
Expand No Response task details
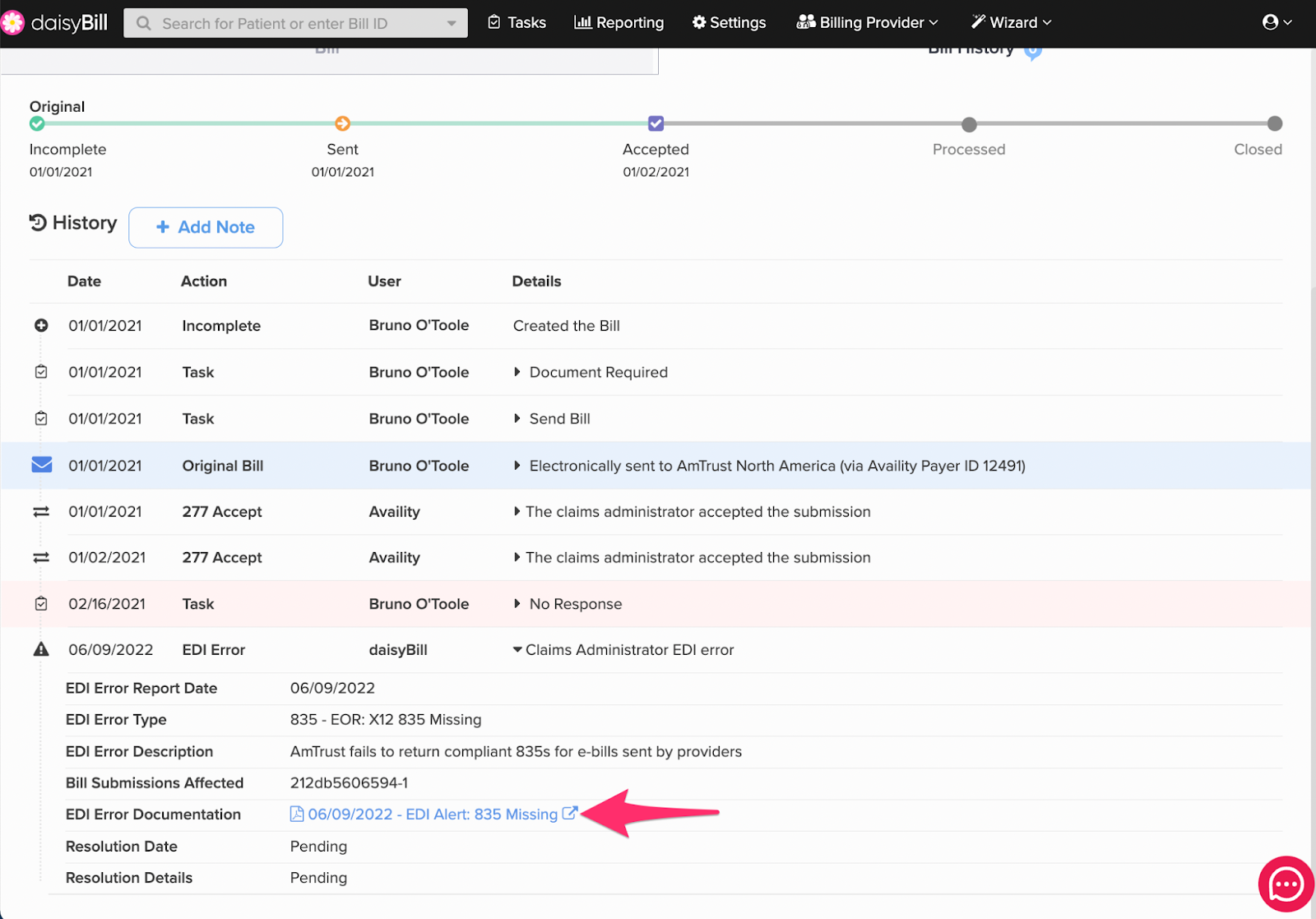(x=517, y=604)
